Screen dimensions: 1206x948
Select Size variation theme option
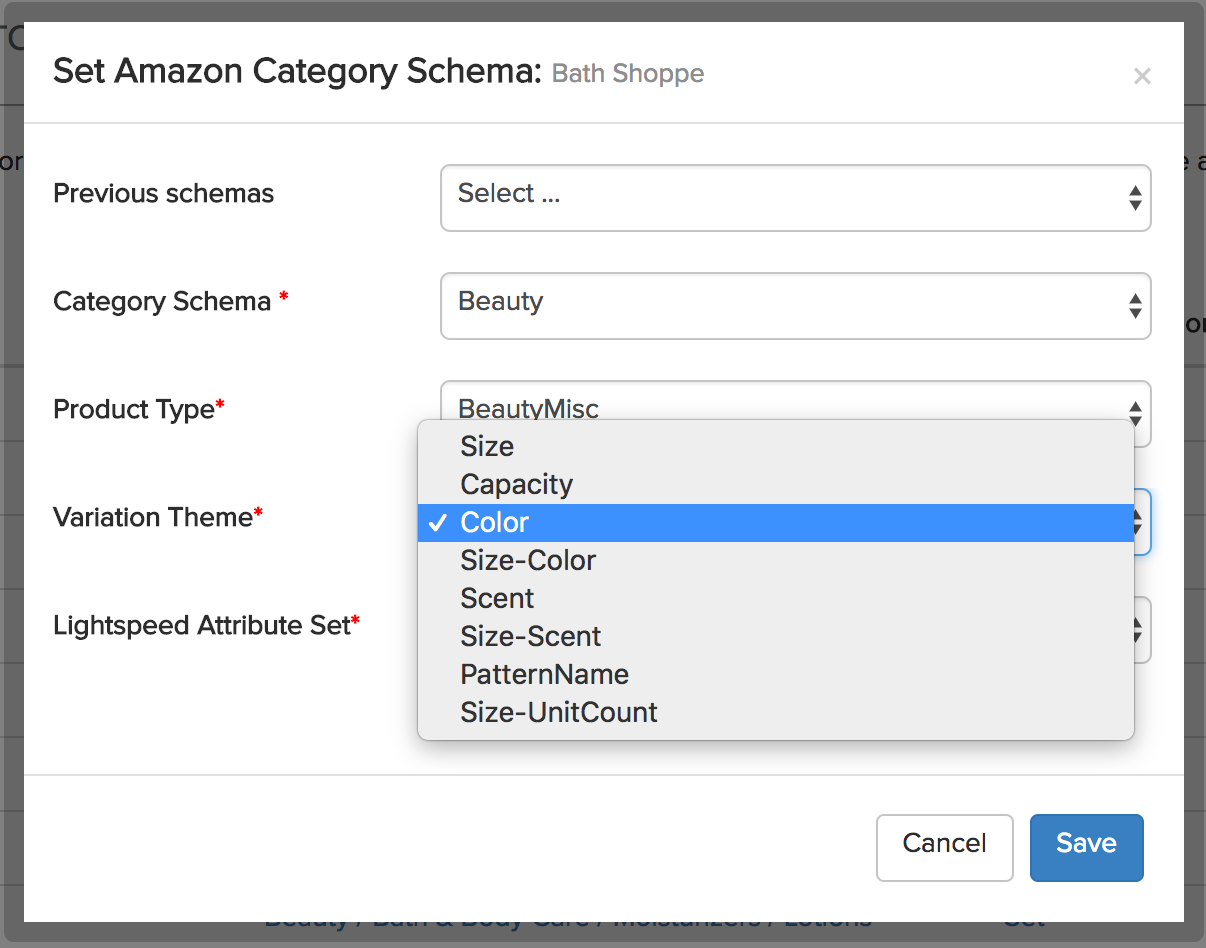pyautogui.click(x=487, y=447)
